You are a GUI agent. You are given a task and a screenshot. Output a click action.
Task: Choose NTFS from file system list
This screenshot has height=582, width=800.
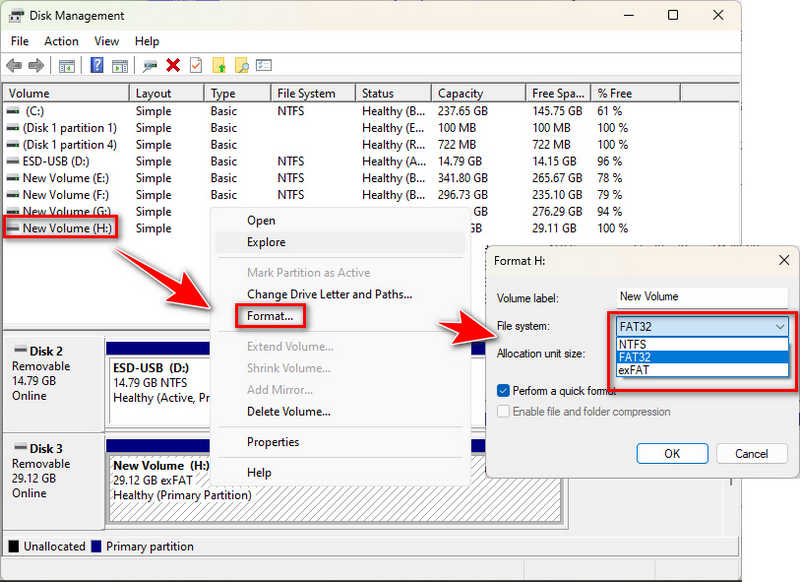[703, 344]
